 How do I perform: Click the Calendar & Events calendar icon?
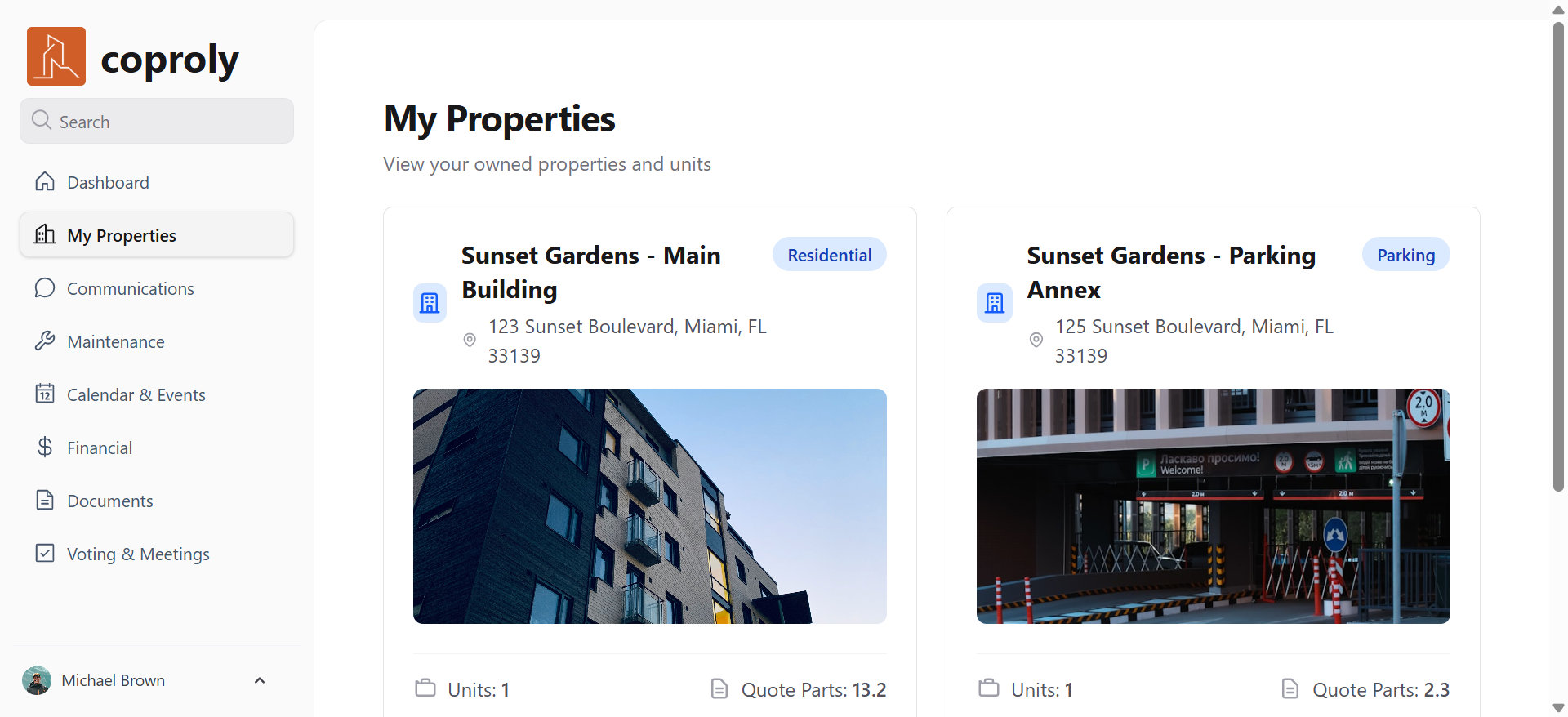pos(45,394)
